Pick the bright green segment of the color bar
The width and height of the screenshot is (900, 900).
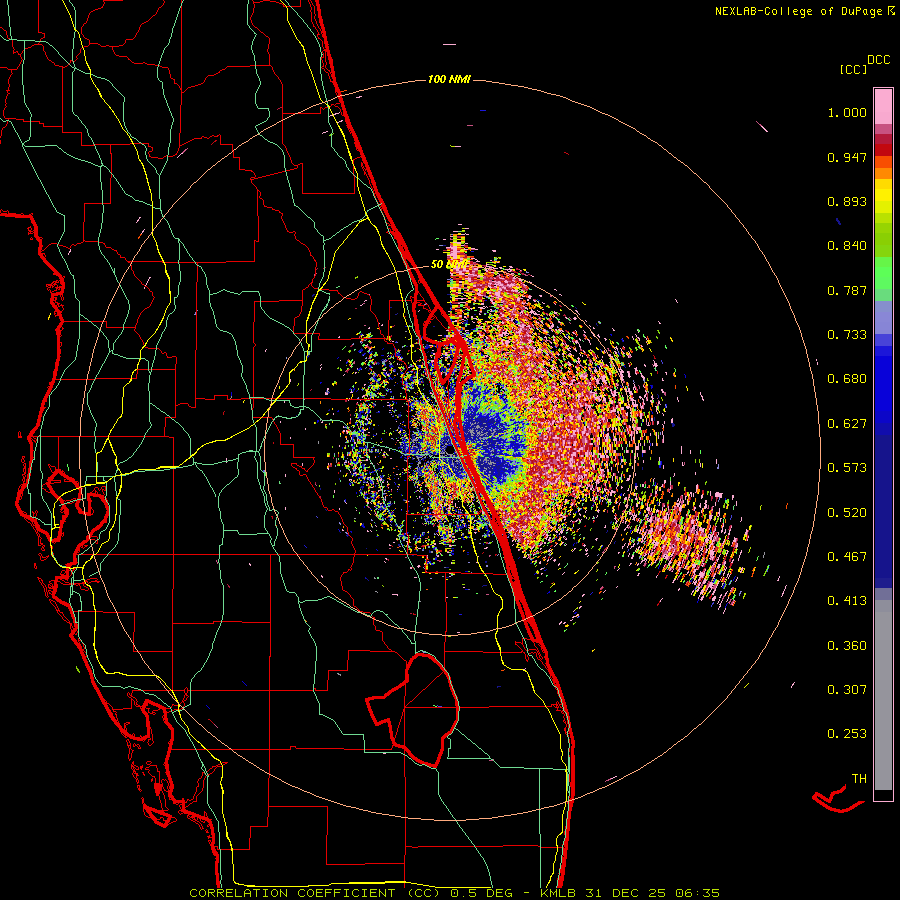883,273
